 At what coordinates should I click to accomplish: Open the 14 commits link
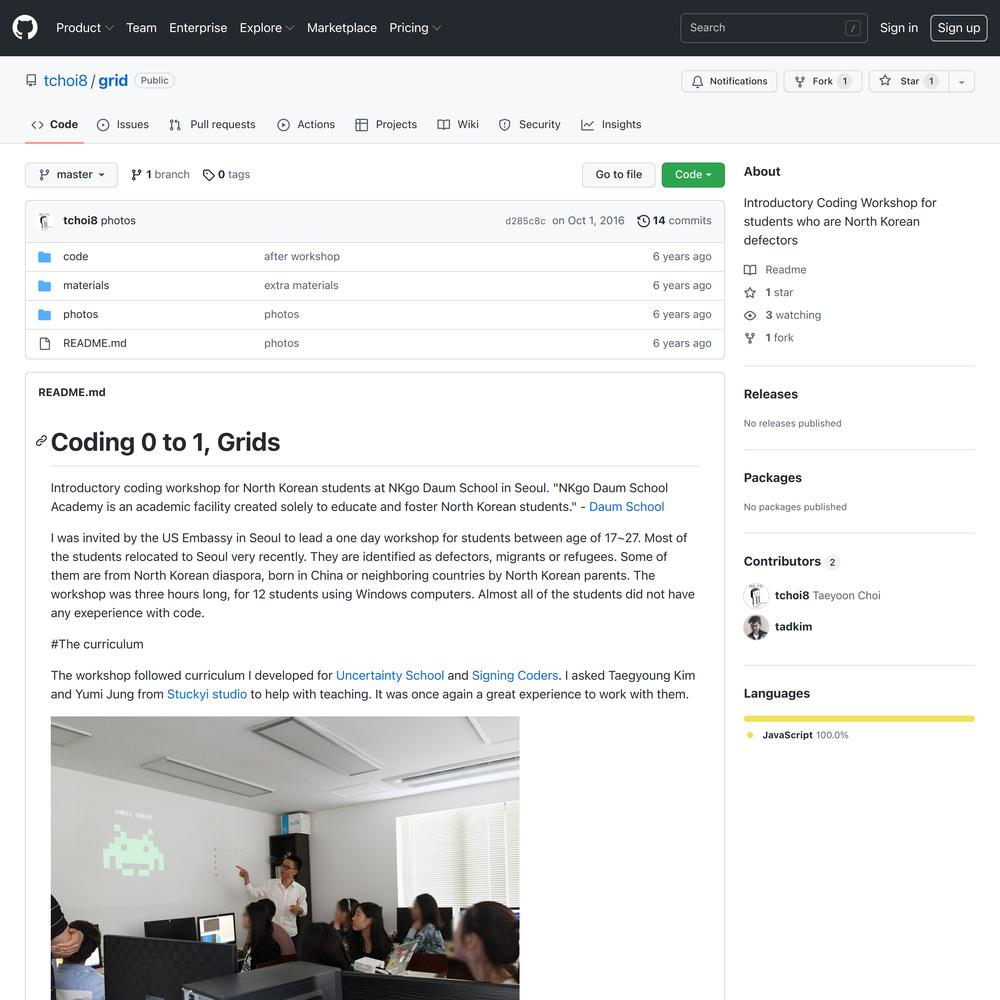pos(674,221)
